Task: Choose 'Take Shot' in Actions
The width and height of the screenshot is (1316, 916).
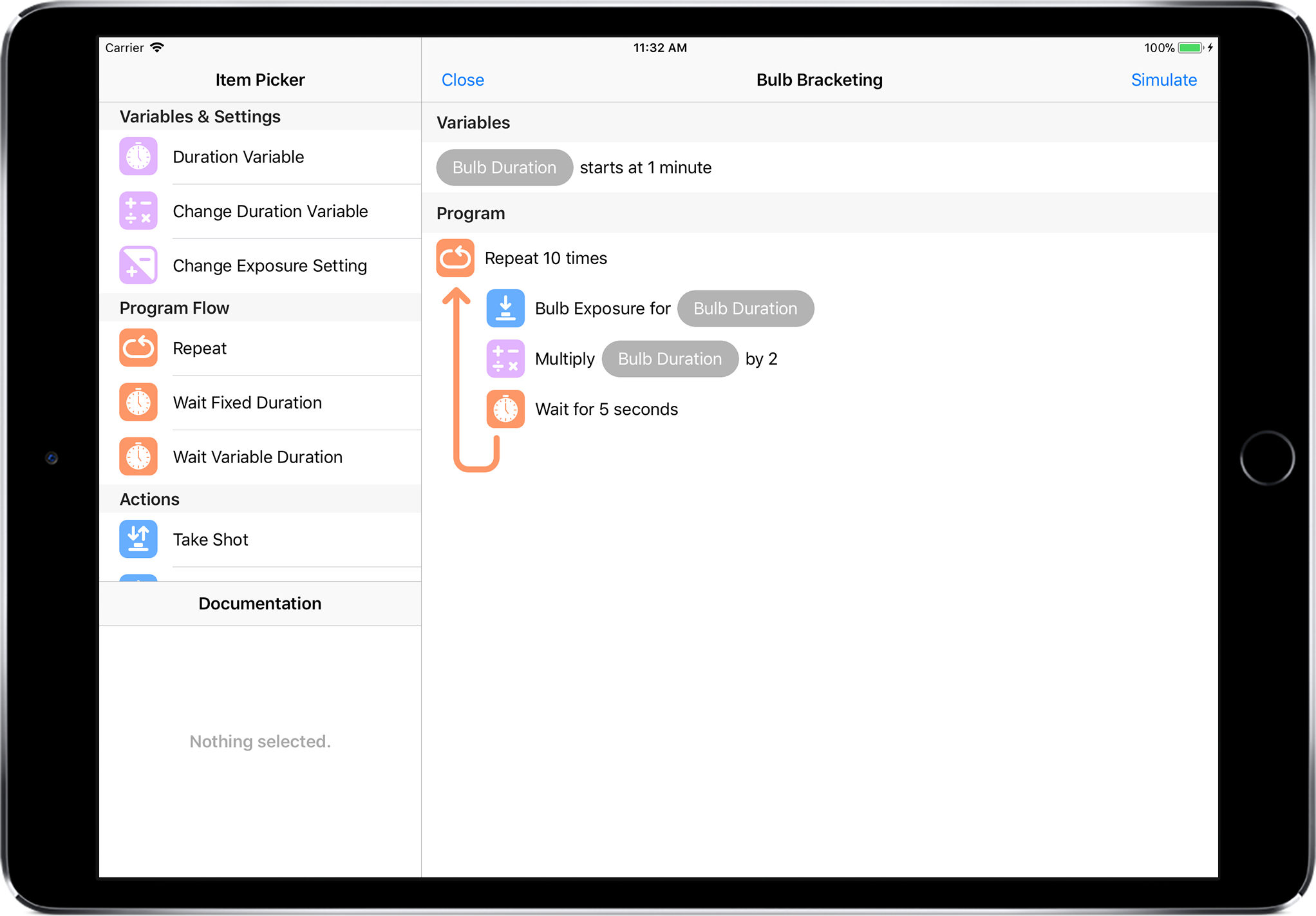Action: [260, 540]
